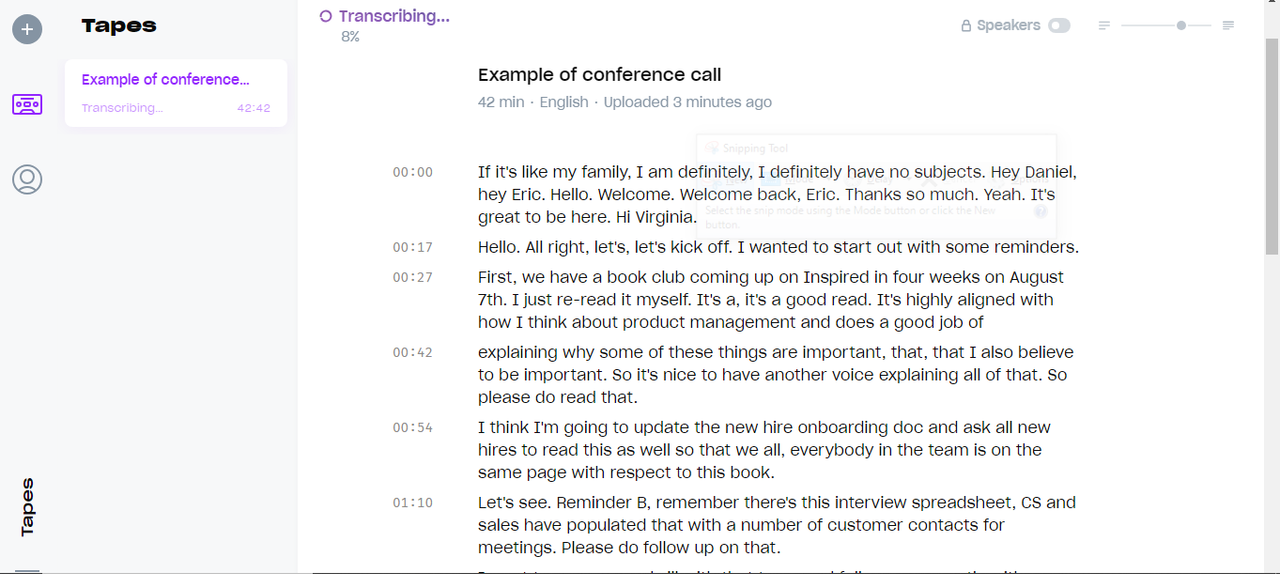Jump to the 00:17 timestamp
This screenshot has width=1280, height=574.
(412, 247)
